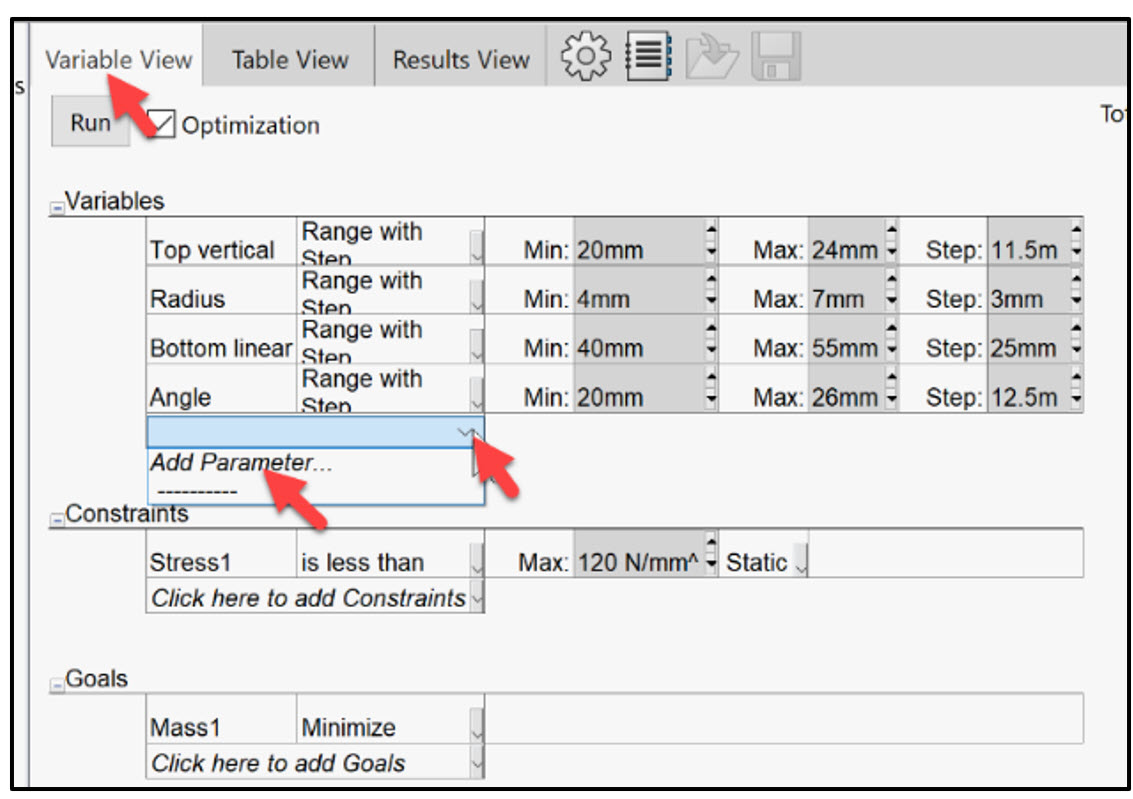1133x799 pixels.
Task: Uncheck the Optimization checkbox
Action: pos(164,122)
